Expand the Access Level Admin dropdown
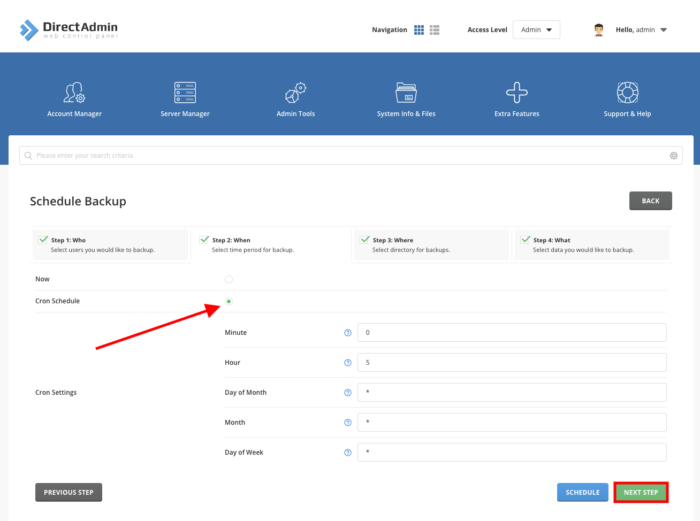 [537, 30]
